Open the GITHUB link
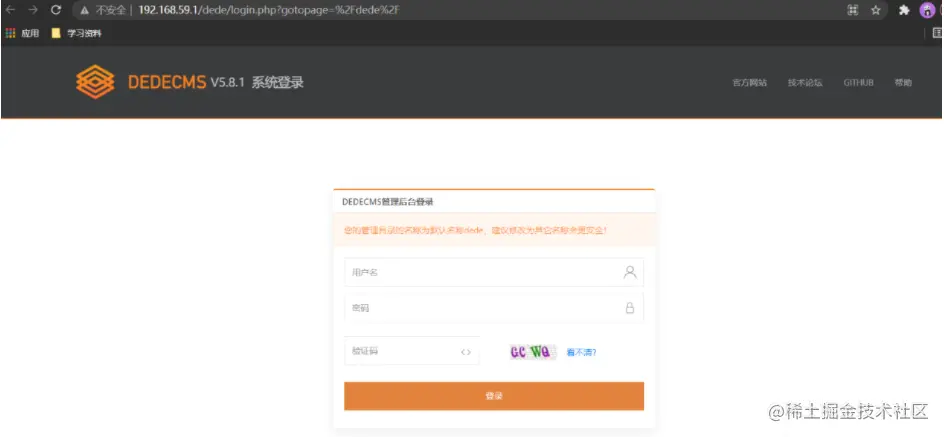The width and height of the screenshot is (944, 437). click(x=859, y=83)
